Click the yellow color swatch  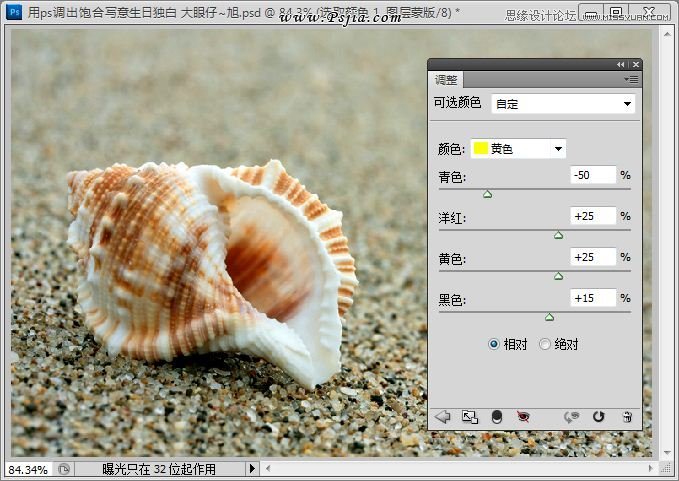[x=481, y=148]
